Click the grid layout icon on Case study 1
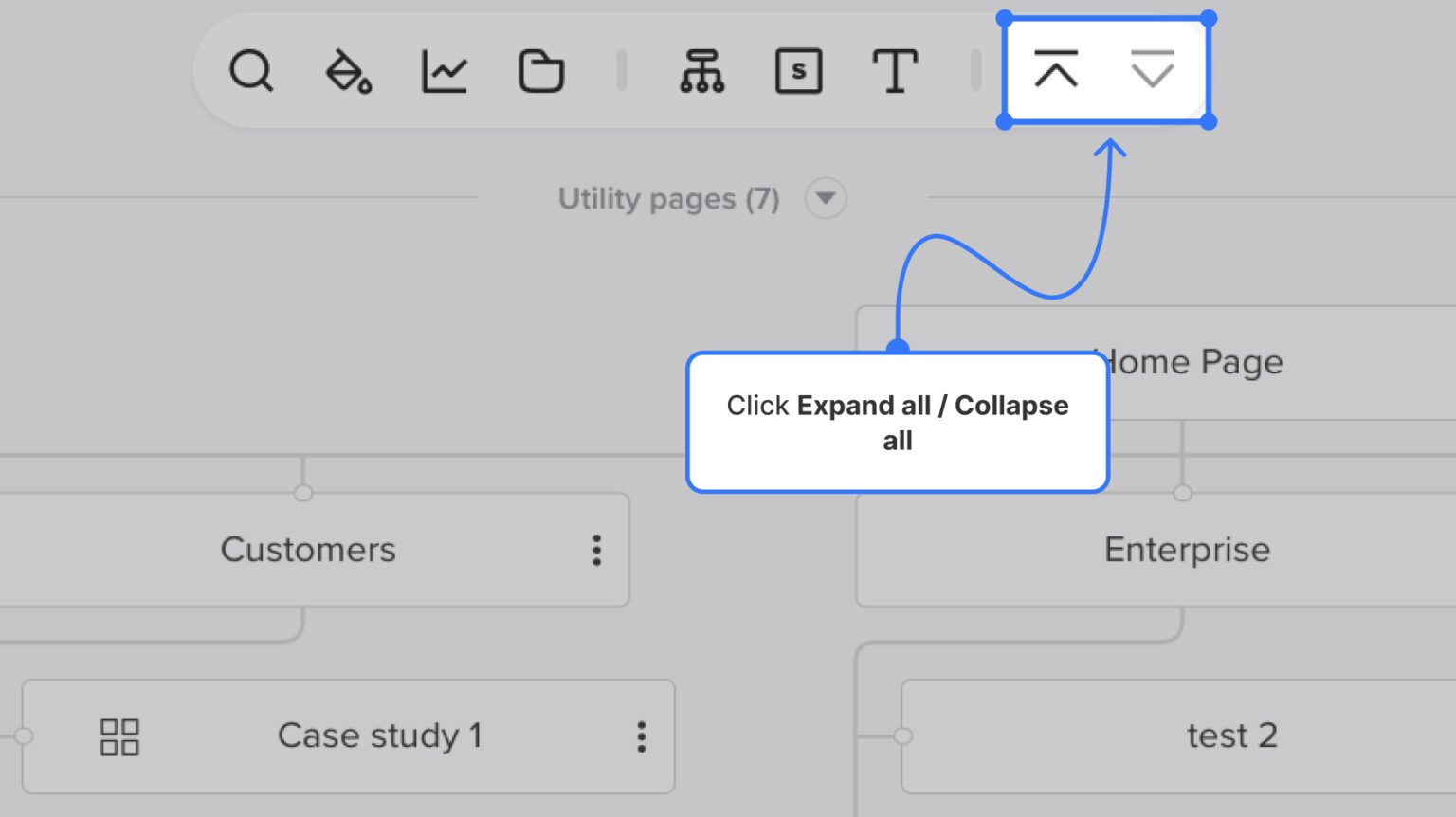 (119, 736)
